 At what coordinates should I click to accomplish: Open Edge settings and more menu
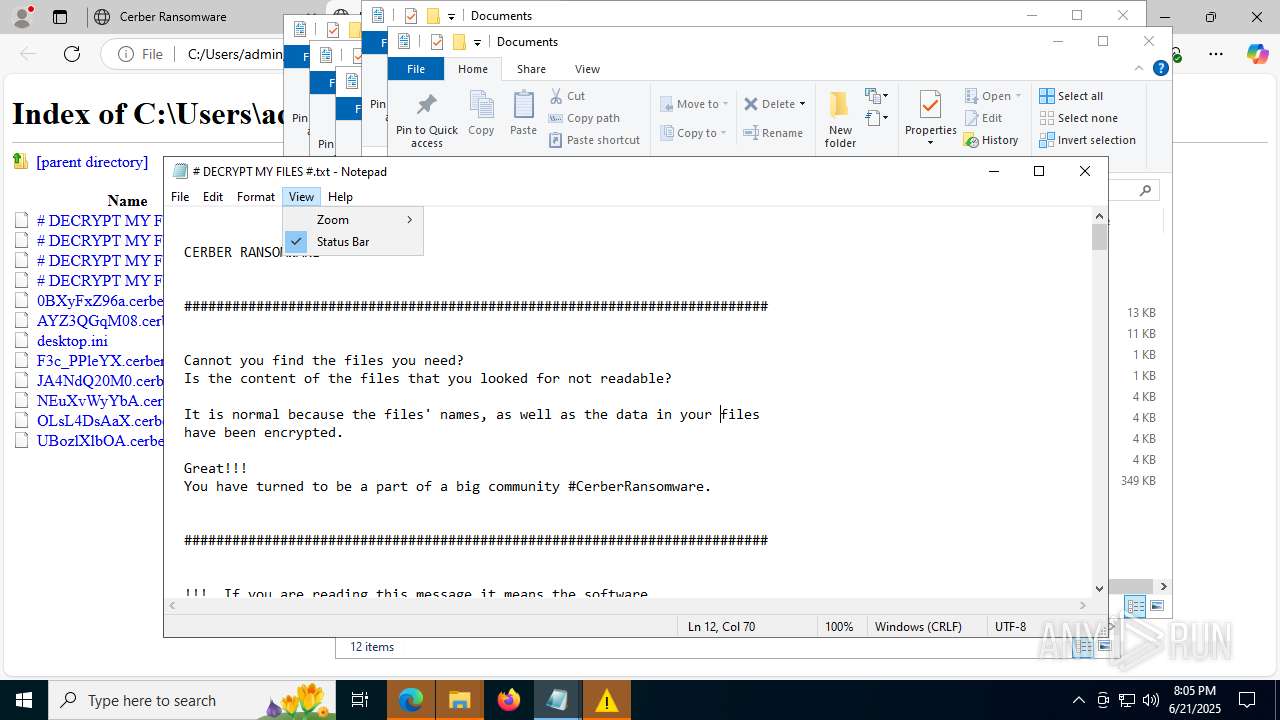pos(1216,54)
